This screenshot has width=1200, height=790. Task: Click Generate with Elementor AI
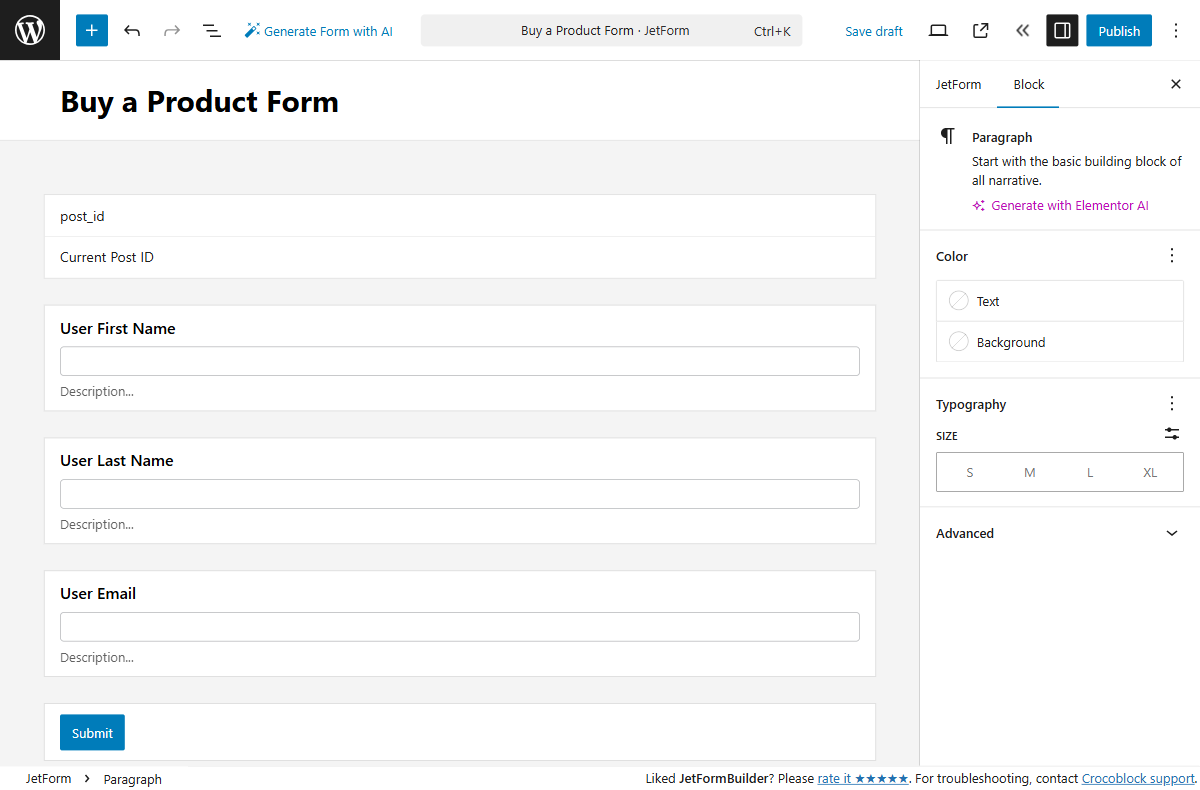pyautogui.click(x=1061, y=206)
